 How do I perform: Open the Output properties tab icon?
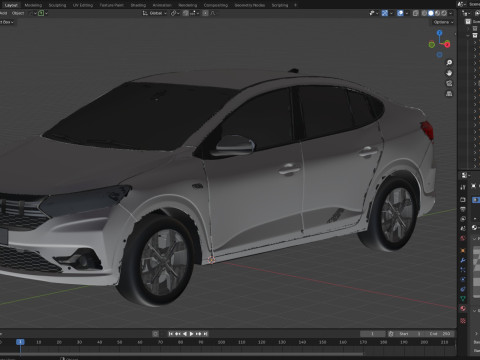463,209
